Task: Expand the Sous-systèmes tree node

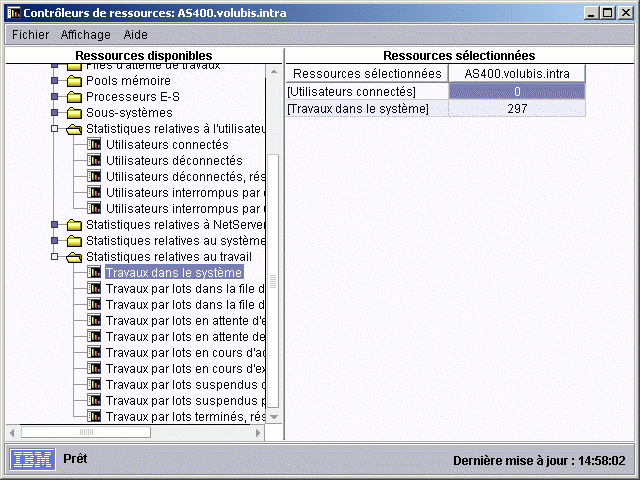Action: (54, 113)
